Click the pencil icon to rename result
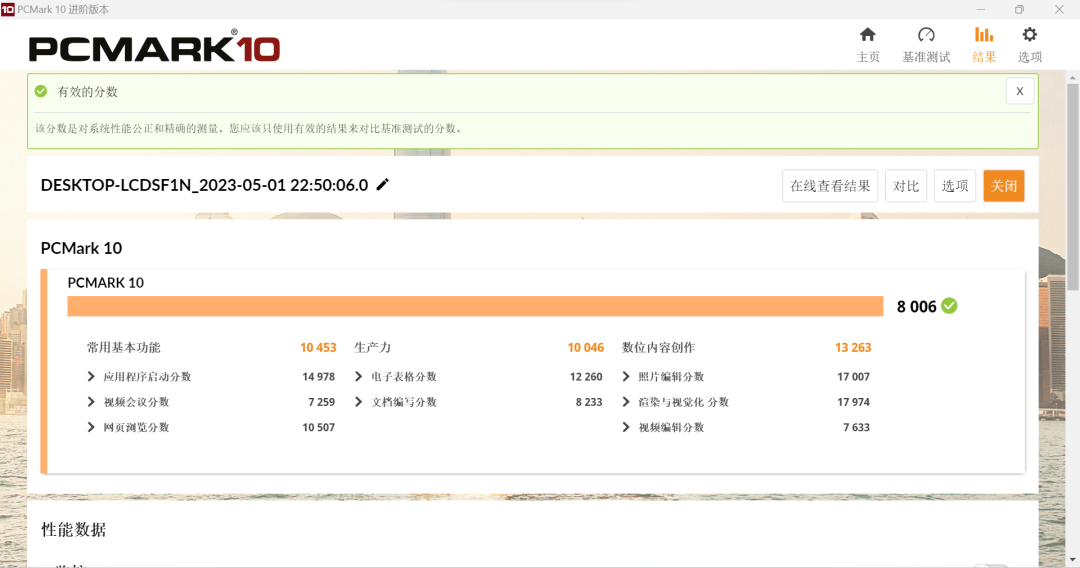 click(x=383, y=184)
